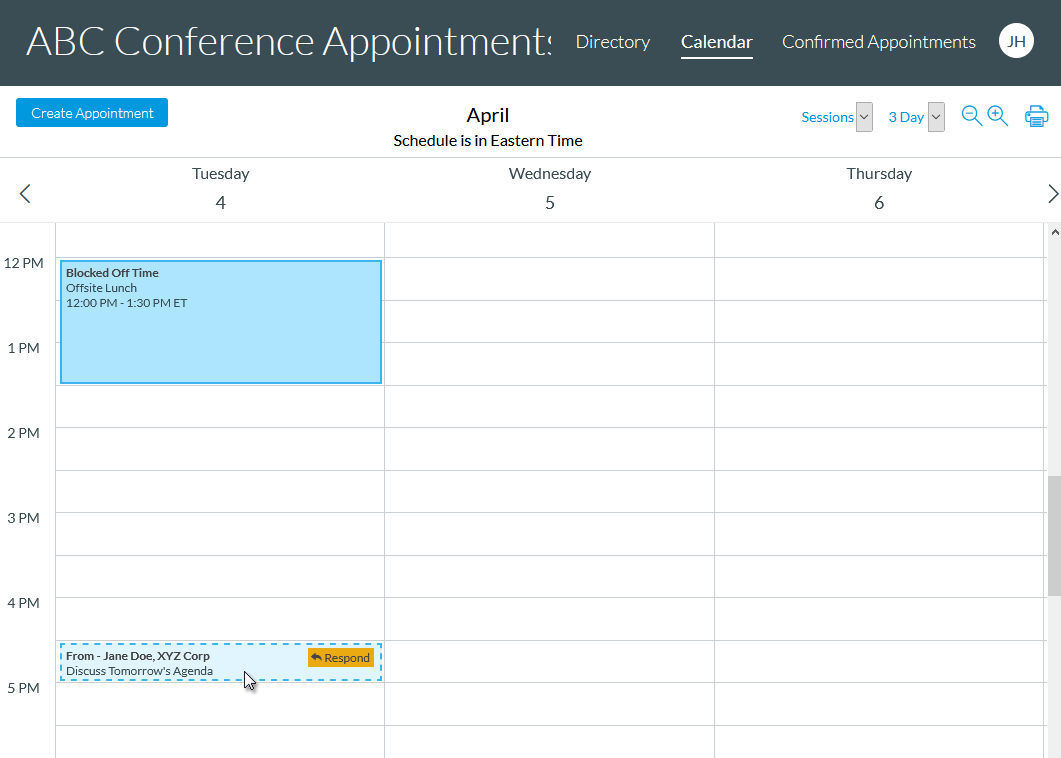The image size is (1061, 758).
Task: Select the Calendar tab
Action: click(x=716, y=42)
